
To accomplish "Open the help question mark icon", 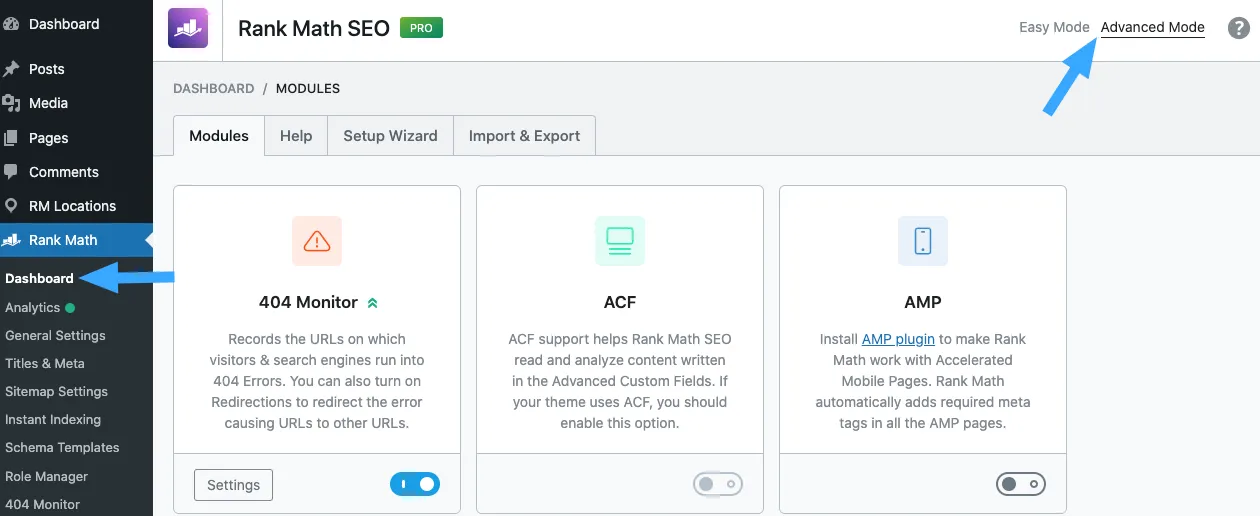I will (x=1238, y=28).
